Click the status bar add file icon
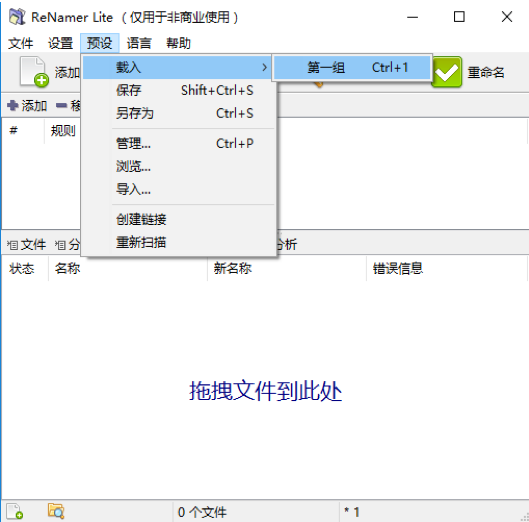The height and width of the screenshot is (522, 529). (x=15, y=511)
